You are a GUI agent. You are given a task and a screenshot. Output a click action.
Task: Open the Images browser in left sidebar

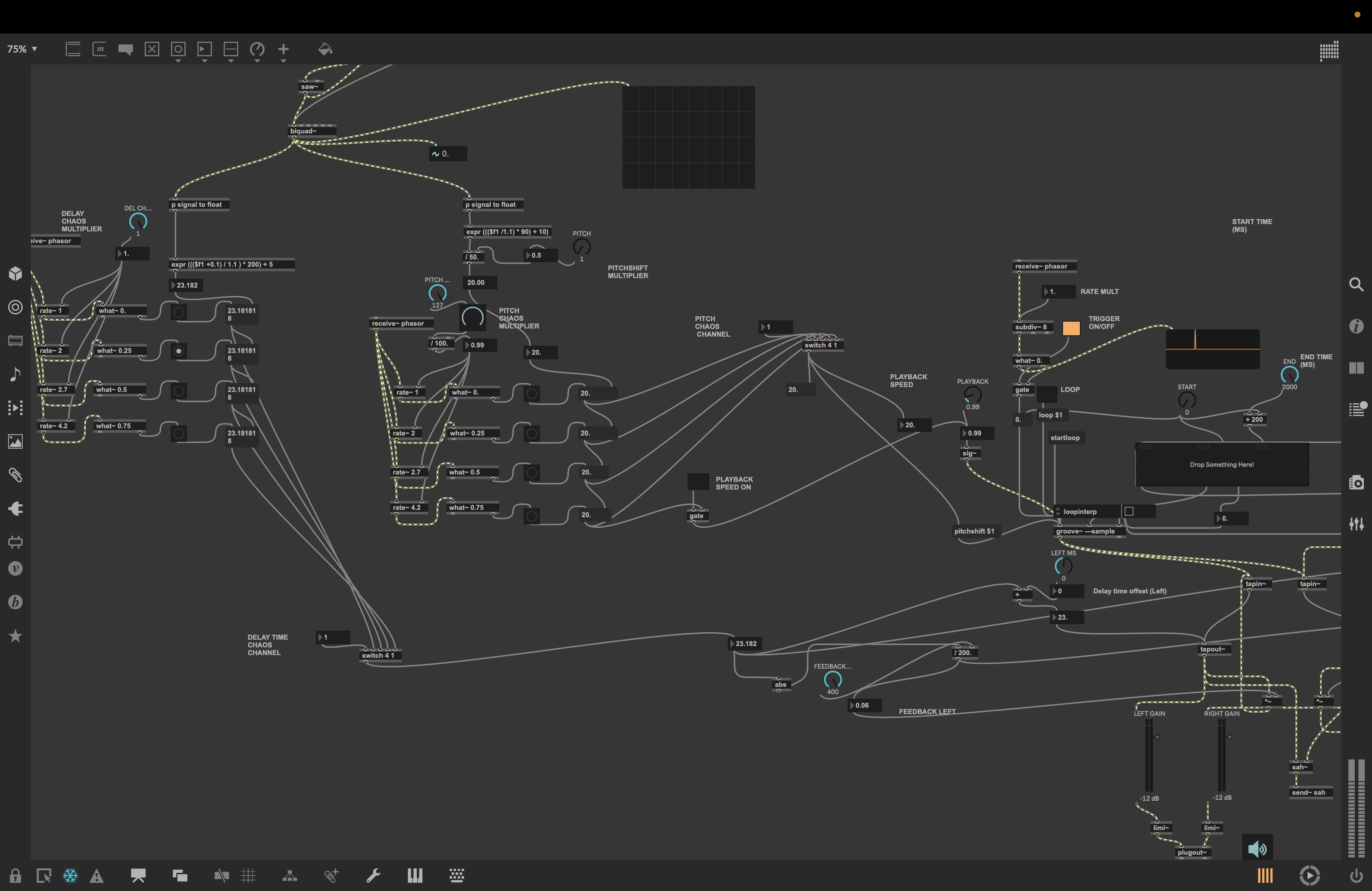point(15,441)
